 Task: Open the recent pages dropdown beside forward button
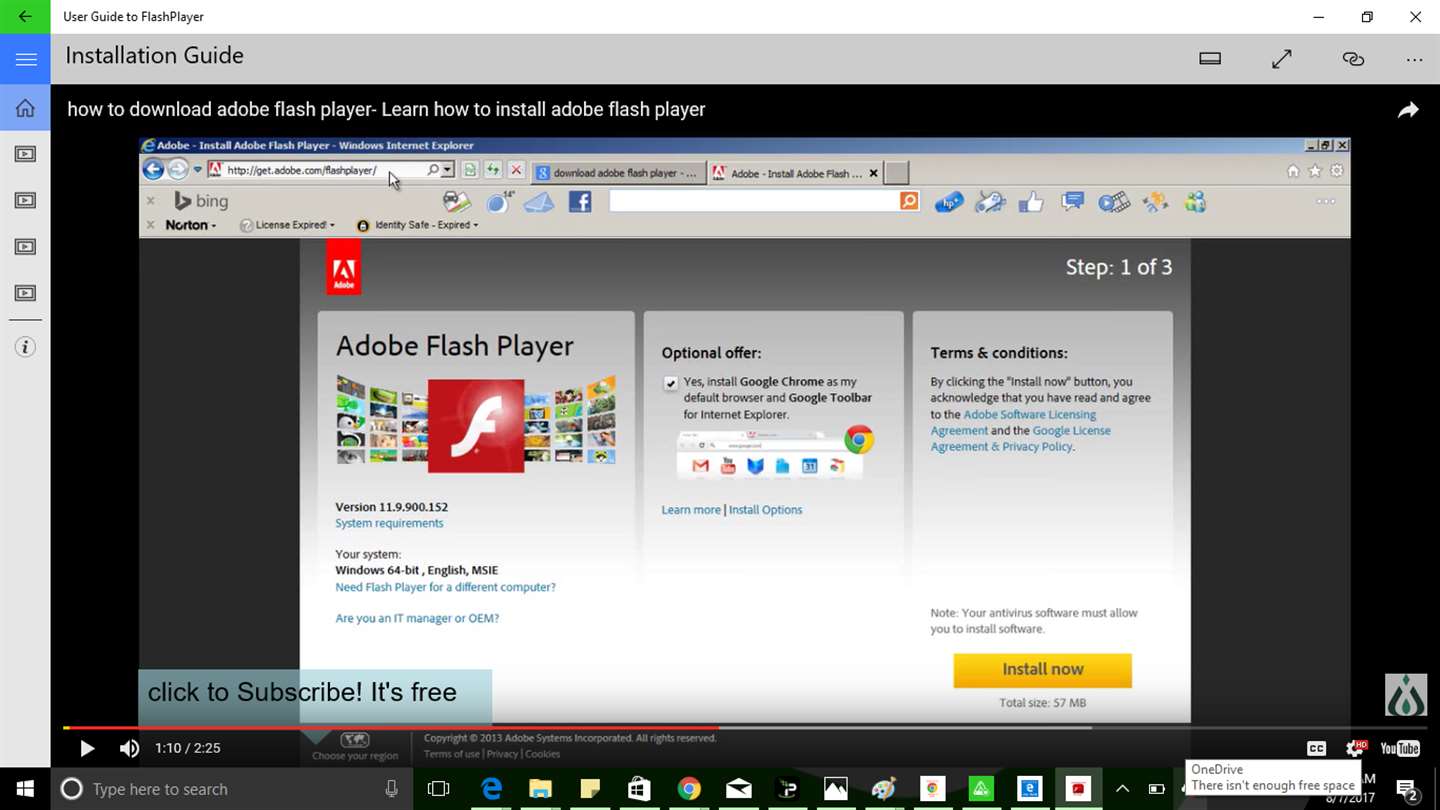(x=198, y=171)
